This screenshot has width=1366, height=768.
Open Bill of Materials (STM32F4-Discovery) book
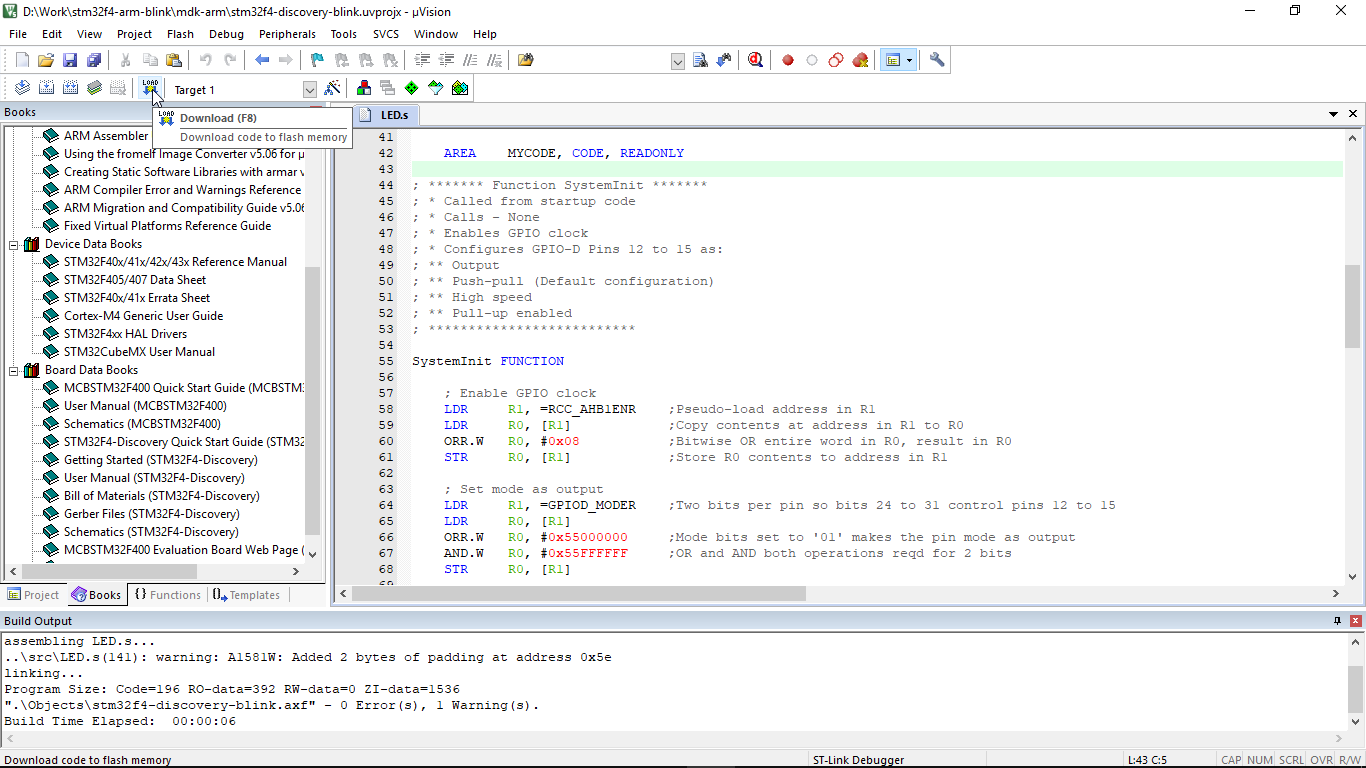(x=161, y=496)
